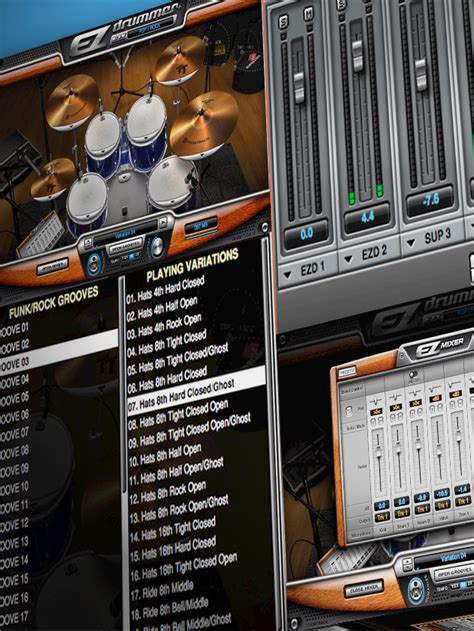Click the Open Grooves button beside Close Mixer
The width and height of the screenshot is (474, 631).
[x=453, y=572]
